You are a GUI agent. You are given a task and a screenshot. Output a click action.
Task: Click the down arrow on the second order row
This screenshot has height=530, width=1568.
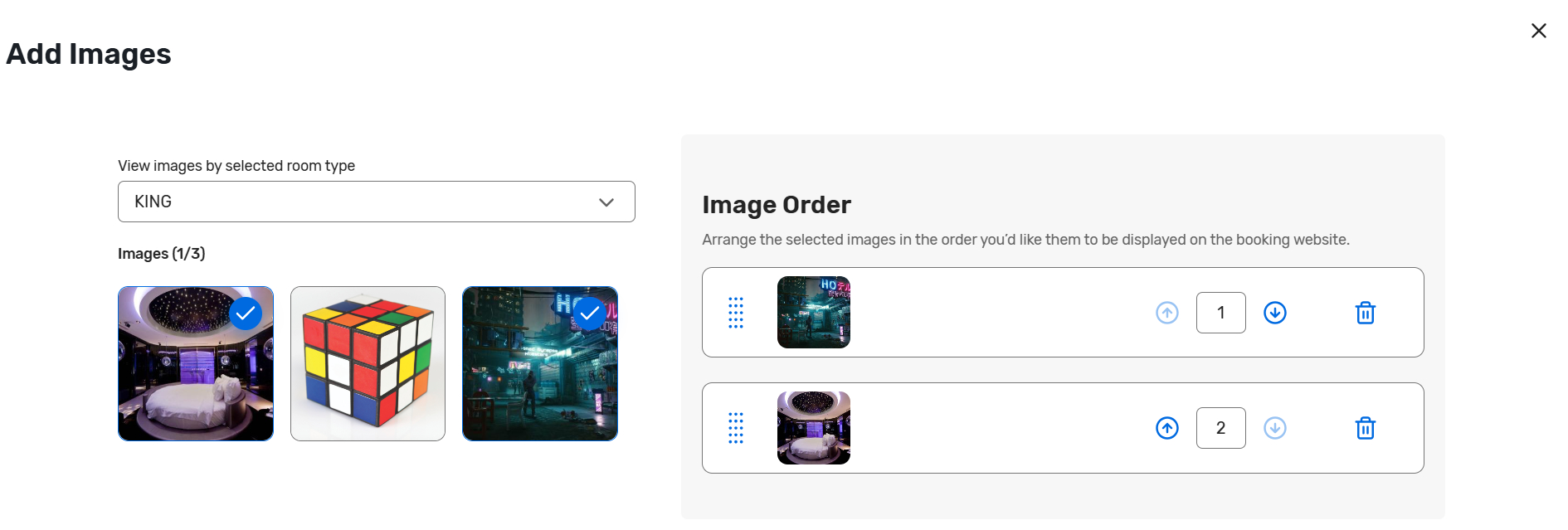tap(1274, 428)
